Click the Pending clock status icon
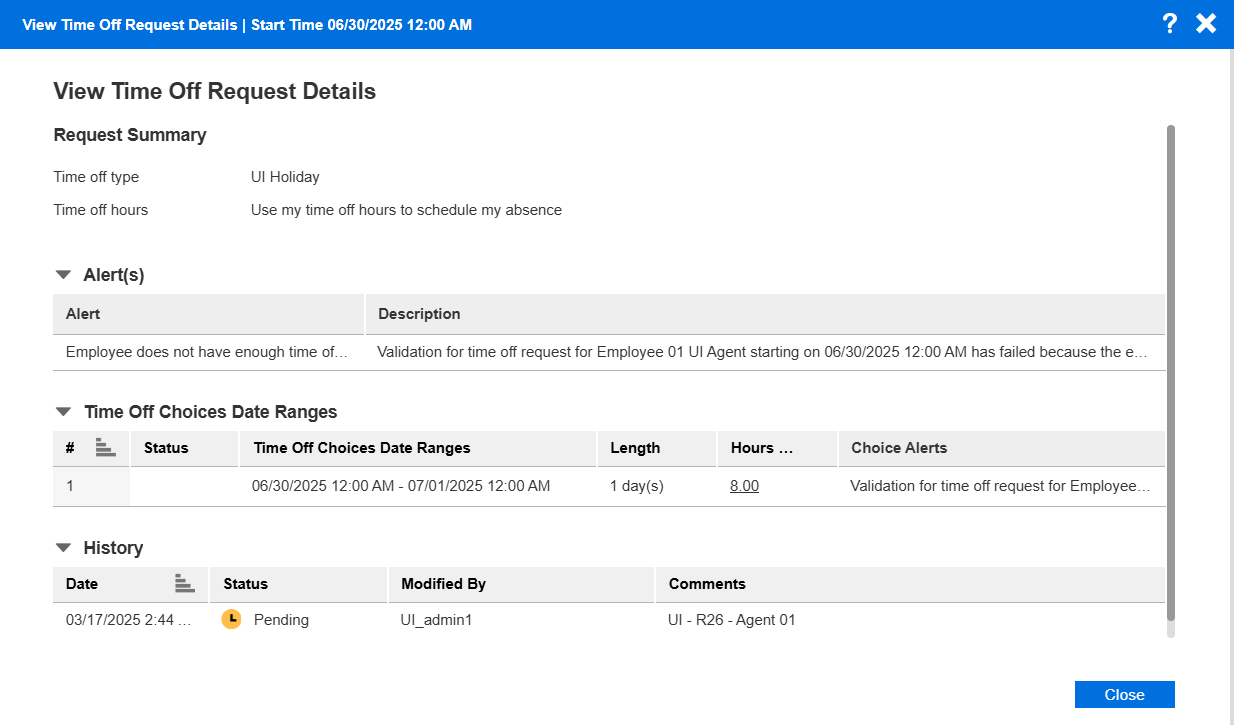 click(231, 620)
